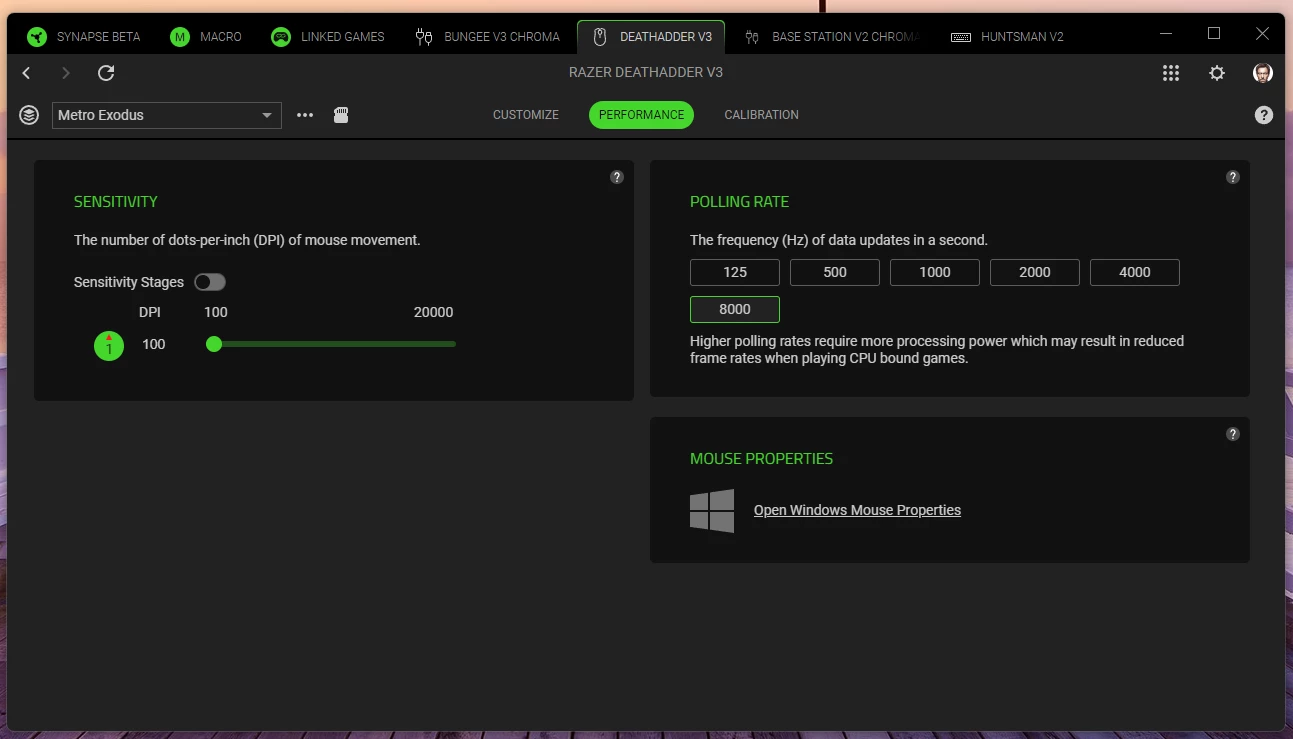Set polling rate to 1000

935,272
